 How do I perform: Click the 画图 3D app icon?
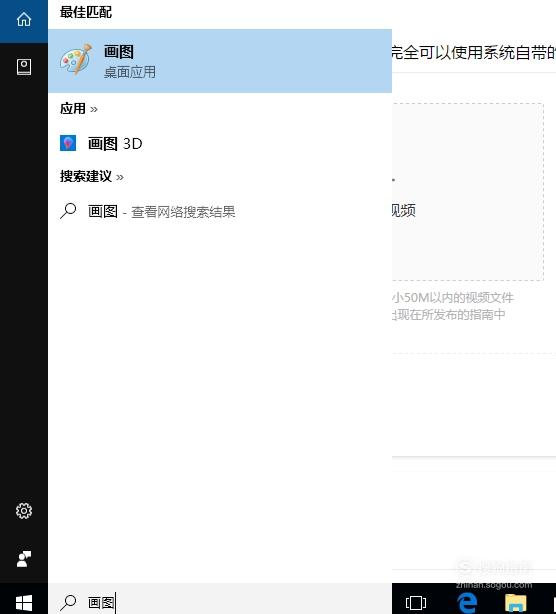tap(68, 143)
